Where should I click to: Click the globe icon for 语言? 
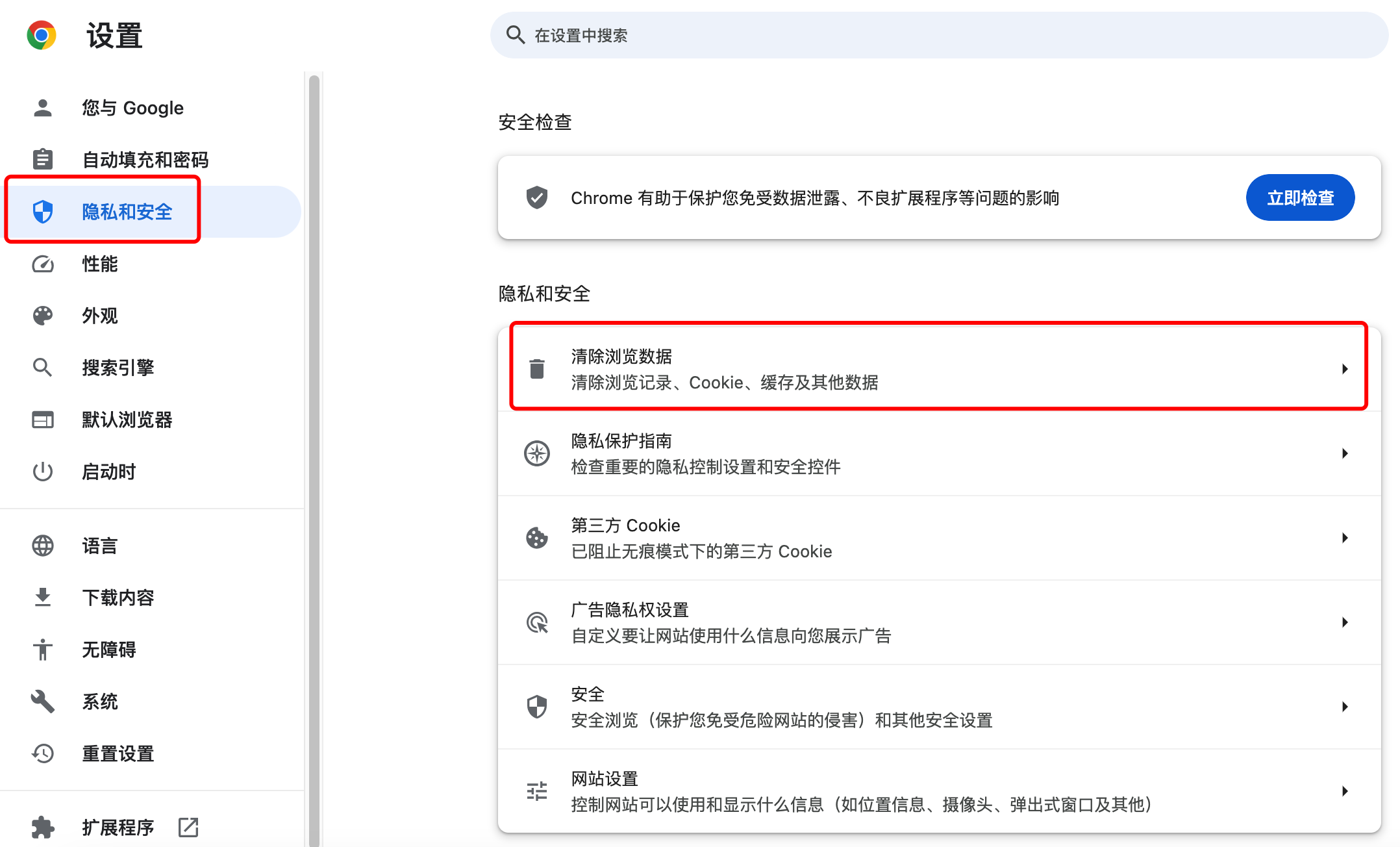point(43,546)
